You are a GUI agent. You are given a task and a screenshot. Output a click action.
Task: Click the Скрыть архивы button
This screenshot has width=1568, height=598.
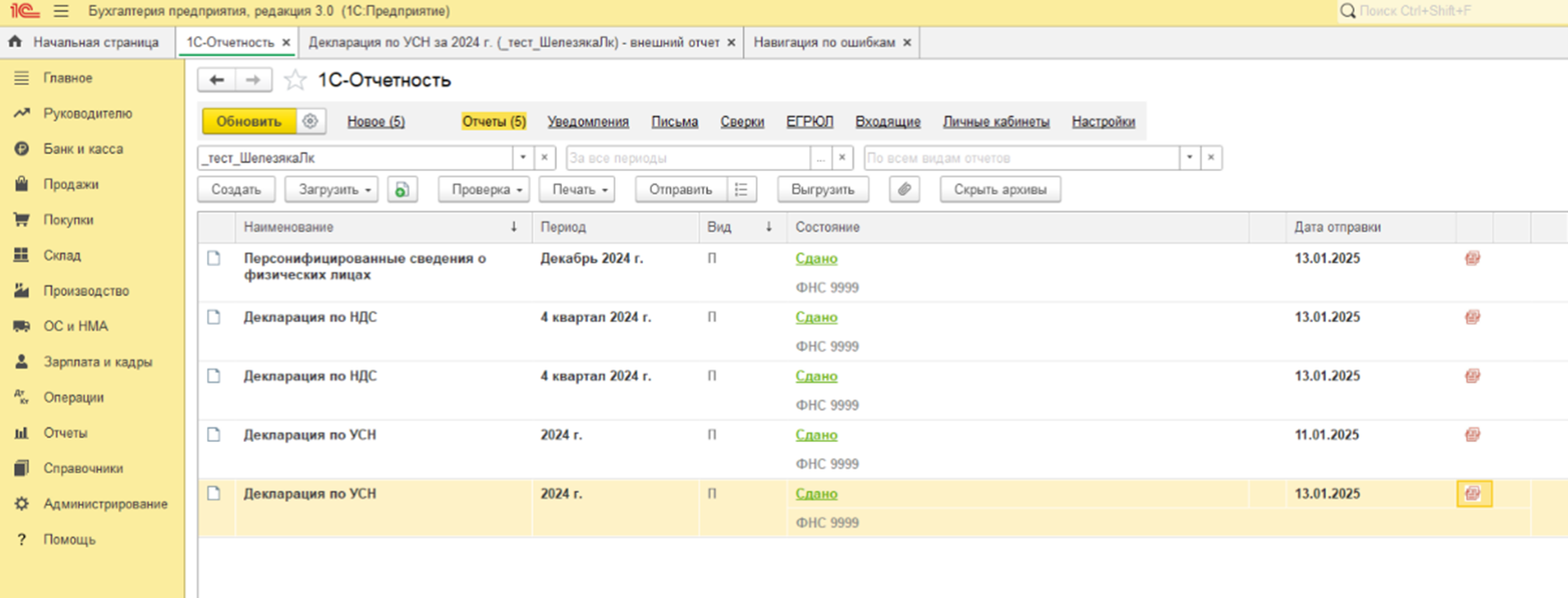tap(1000, 189)
